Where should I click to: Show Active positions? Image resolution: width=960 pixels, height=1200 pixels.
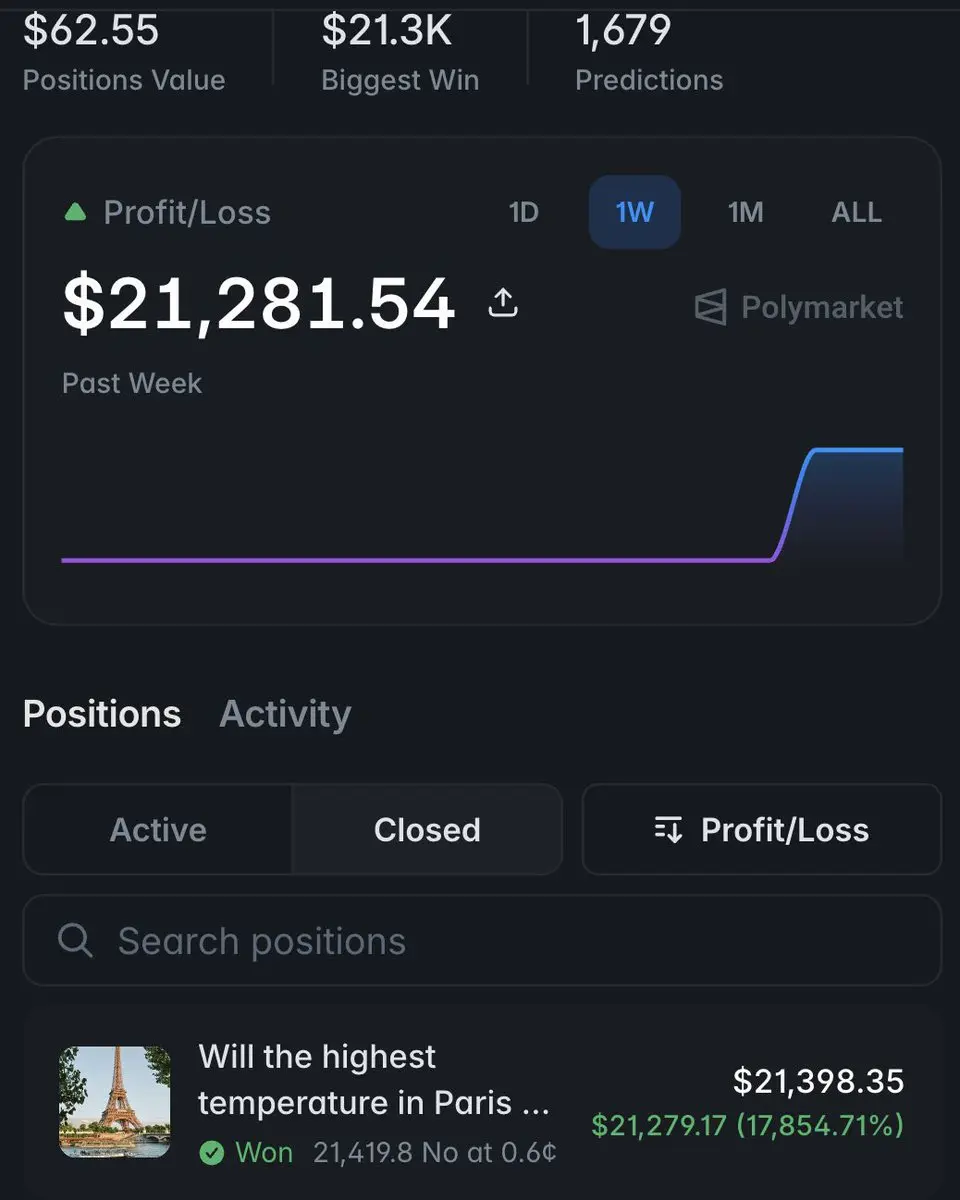(158, 829)
